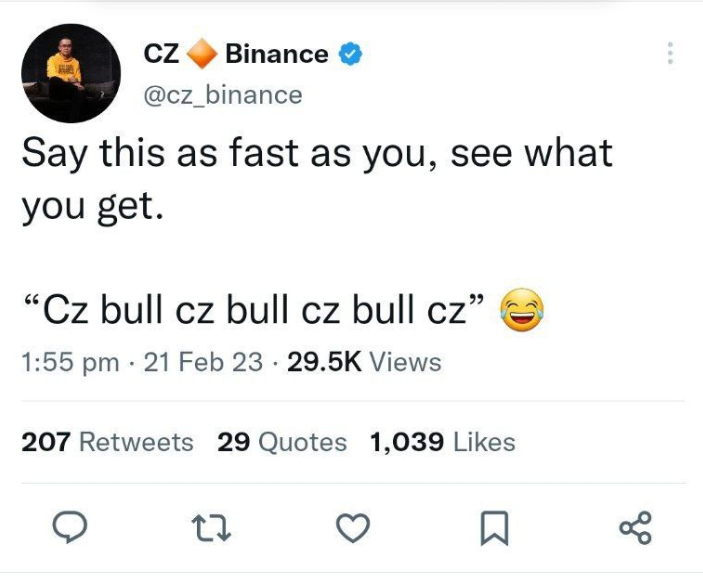This screenshot has height=578, width=703.
Task: Click the laughing crying emoji
Action: tap(518, 313)
